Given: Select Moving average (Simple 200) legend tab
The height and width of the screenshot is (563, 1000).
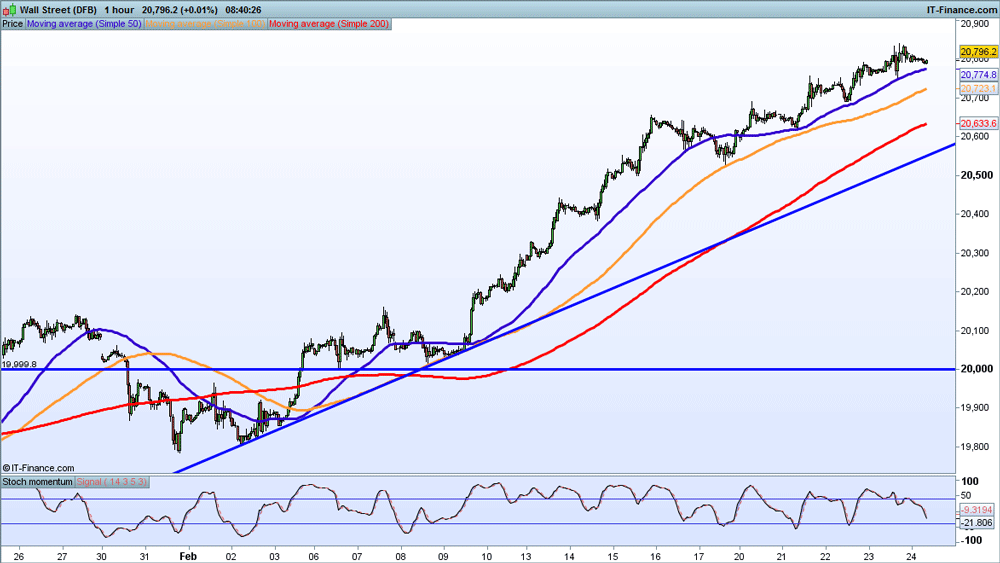Looking at the screenshot, I should (329, 24).
